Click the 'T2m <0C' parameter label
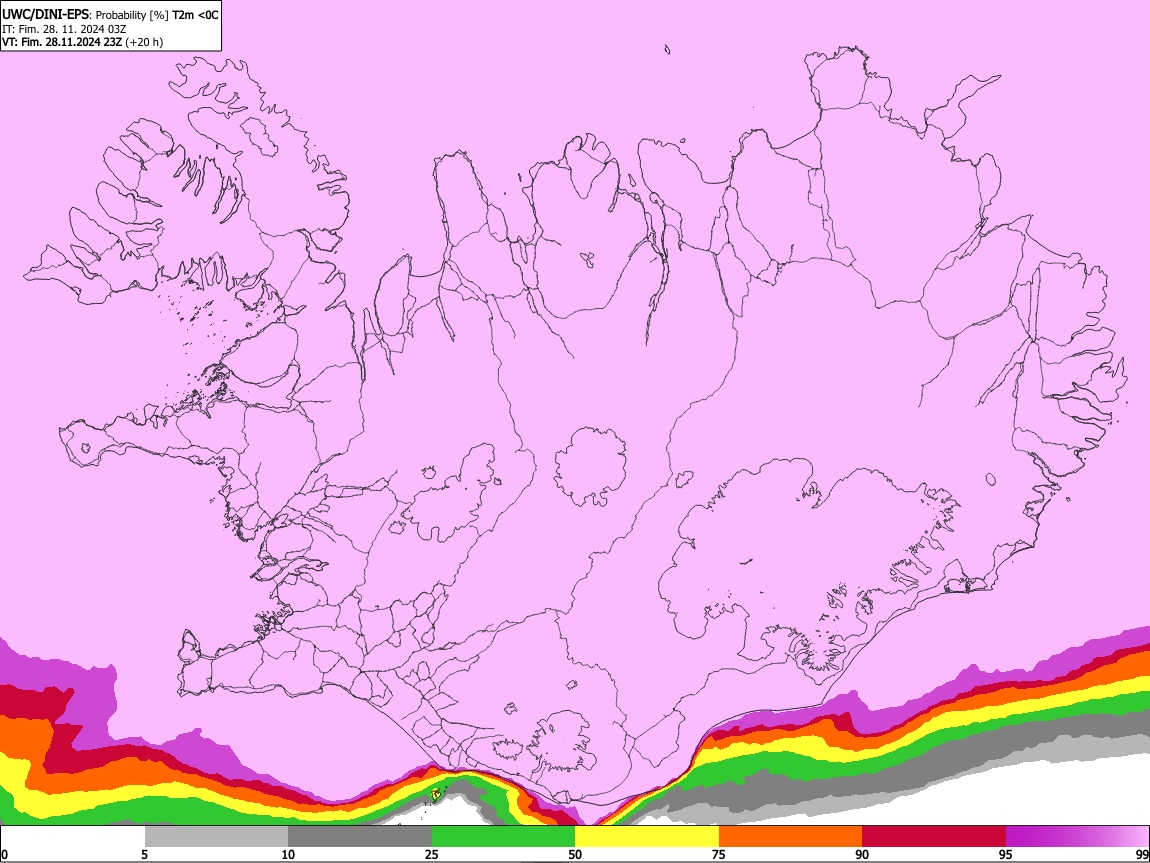 [x=195, y=15]
